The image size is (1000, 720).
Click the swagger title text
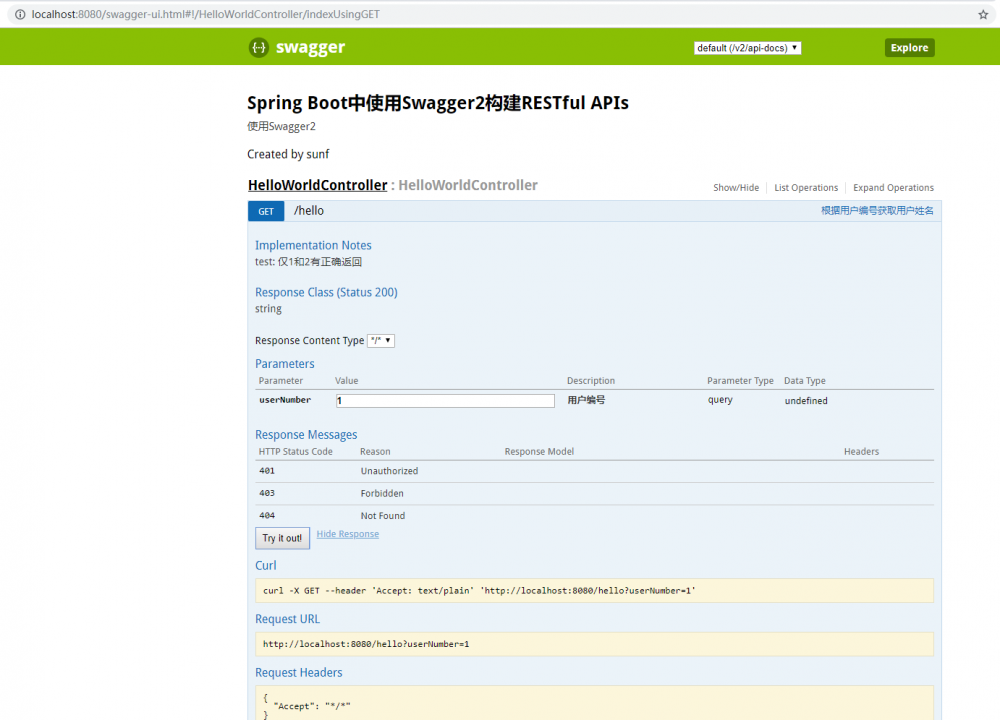pyautogui.click(x=311, y=48)
